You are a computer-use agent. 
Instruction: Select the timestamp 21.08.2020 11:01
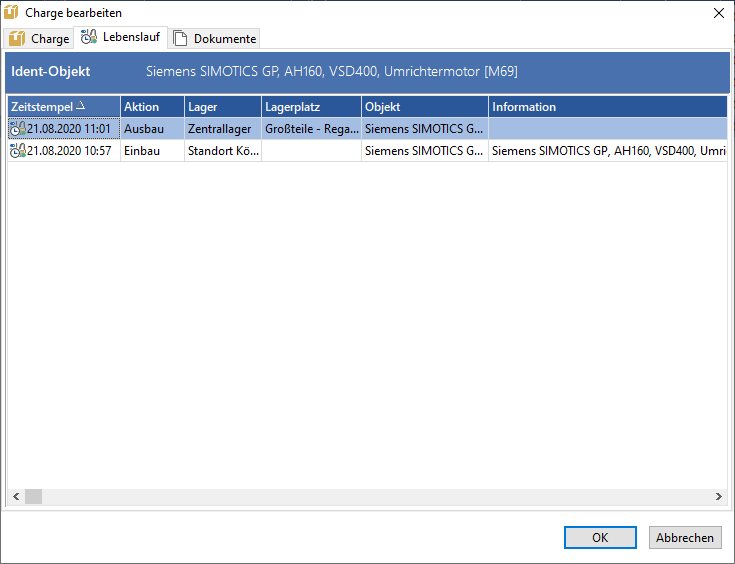coord(69,129)
